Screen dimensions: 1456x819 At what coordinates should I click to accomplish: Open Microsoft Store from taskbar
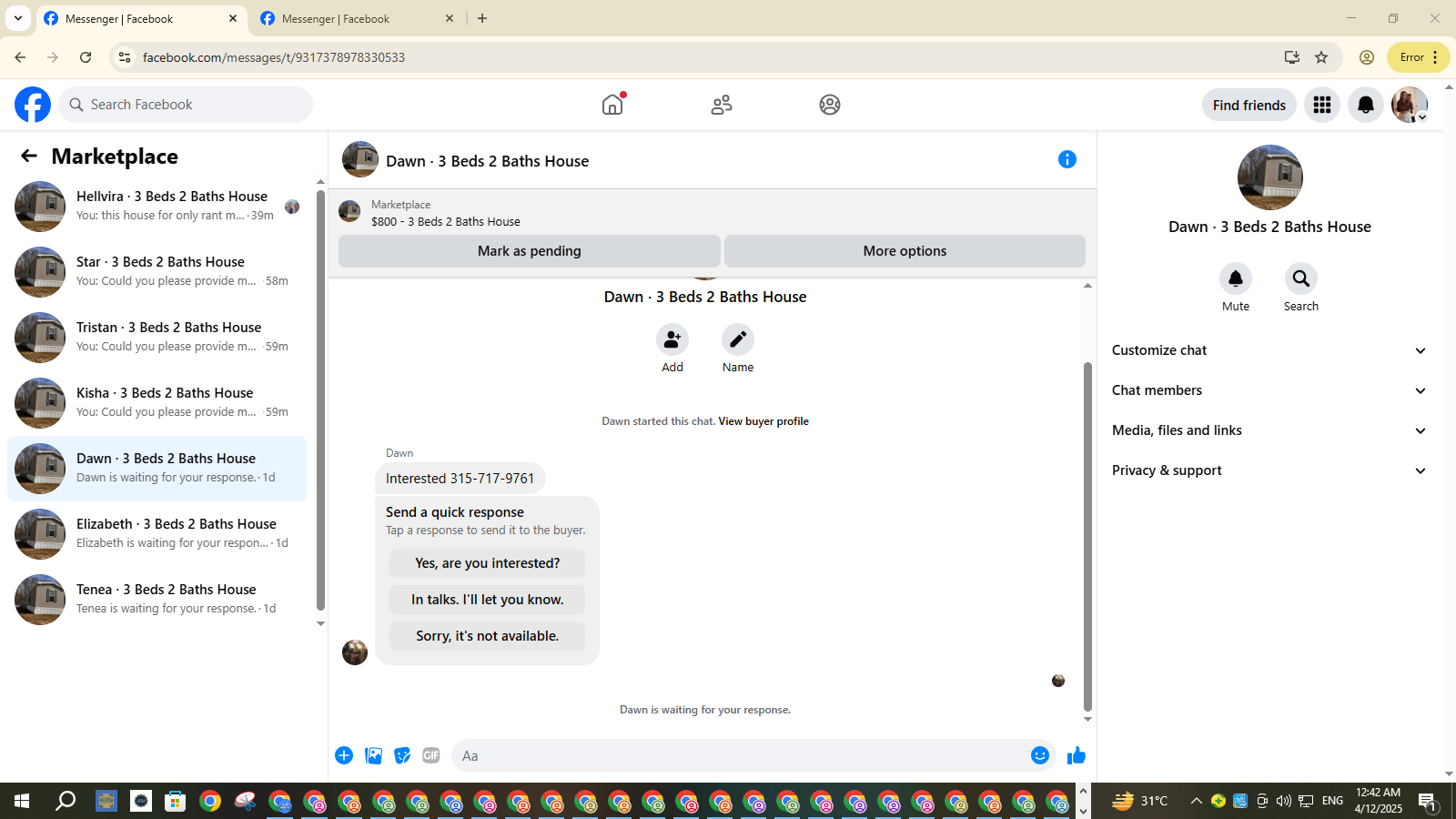[x=175, y=801]
